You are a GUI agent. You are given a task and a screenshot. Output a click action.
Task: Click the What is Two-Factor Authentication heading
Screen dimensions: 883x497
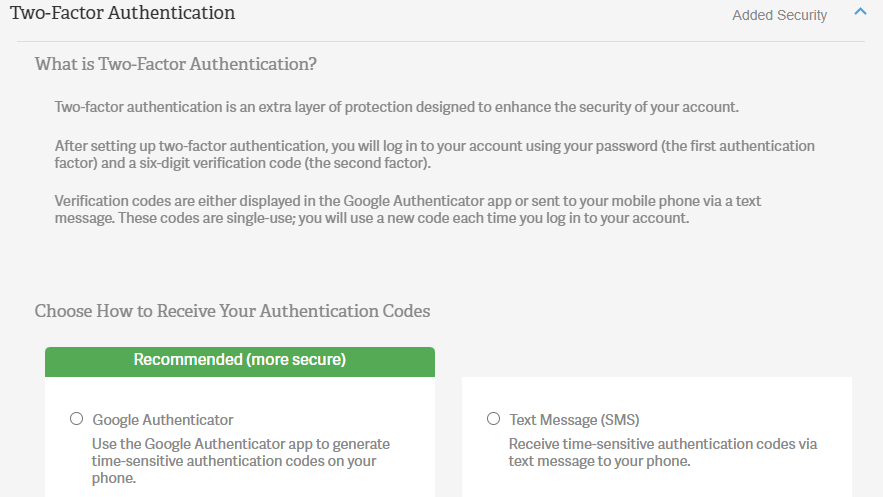click(x=176, y=64)
